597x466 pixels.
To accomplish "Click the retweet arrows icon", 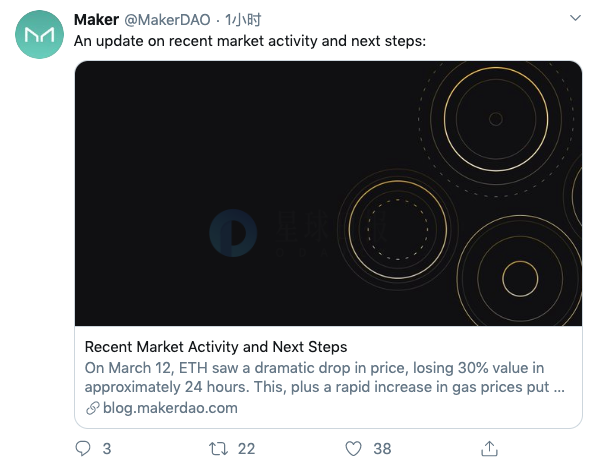I will click(x=219, y=448).
